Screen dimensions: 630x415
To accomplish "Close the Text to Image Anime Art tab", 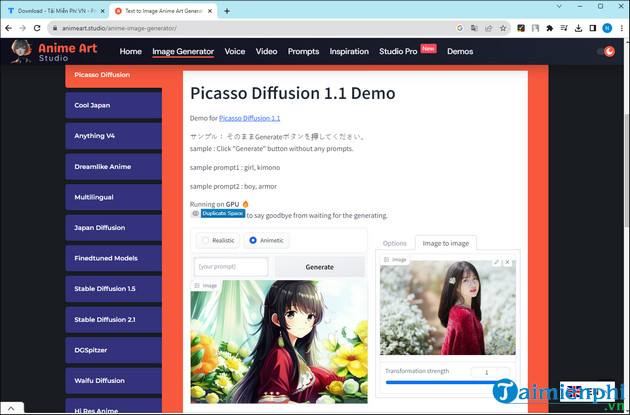I will [210, 11].
